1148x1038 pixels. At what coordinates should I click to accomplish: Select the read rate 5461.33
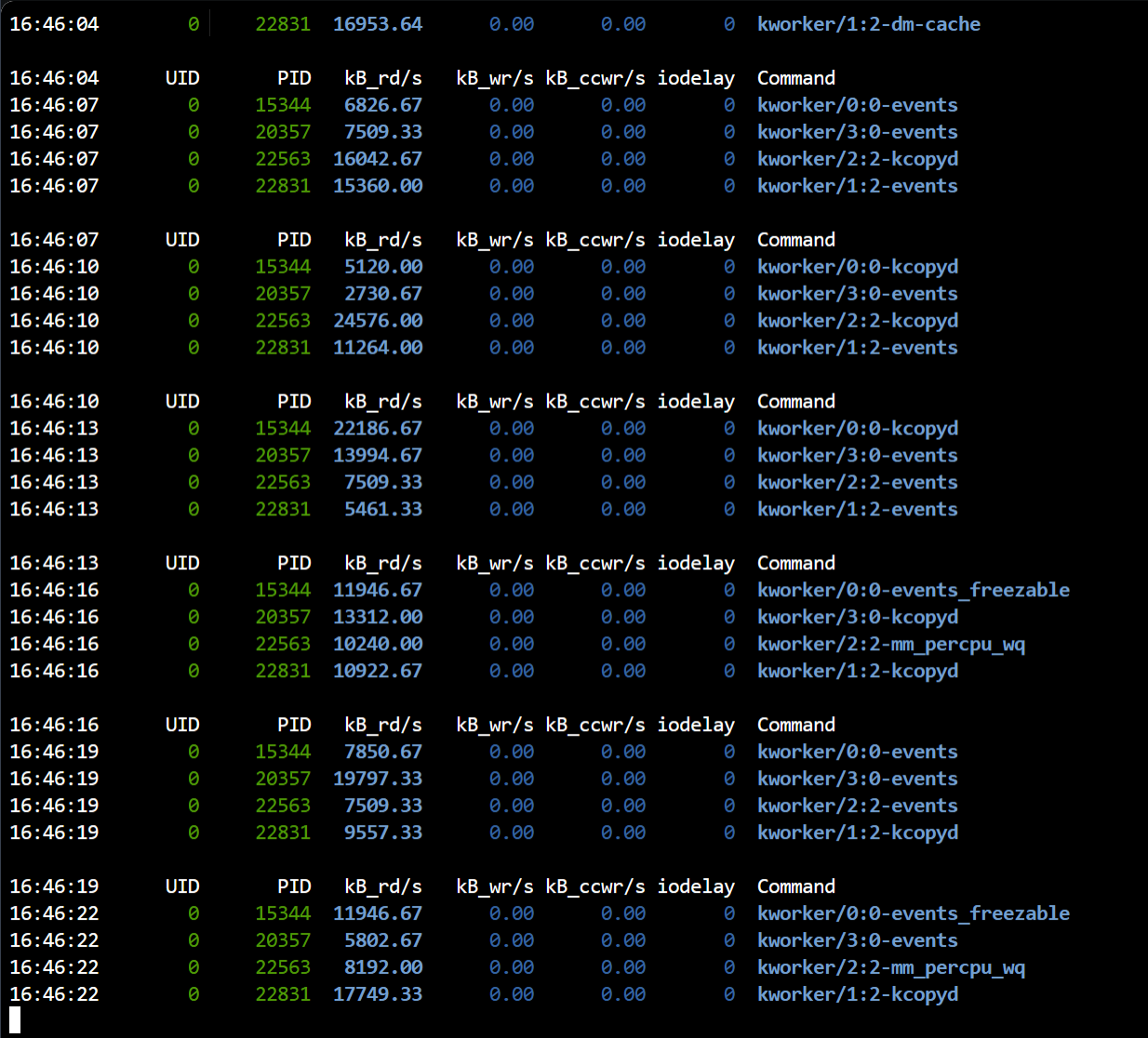(383, 510)
